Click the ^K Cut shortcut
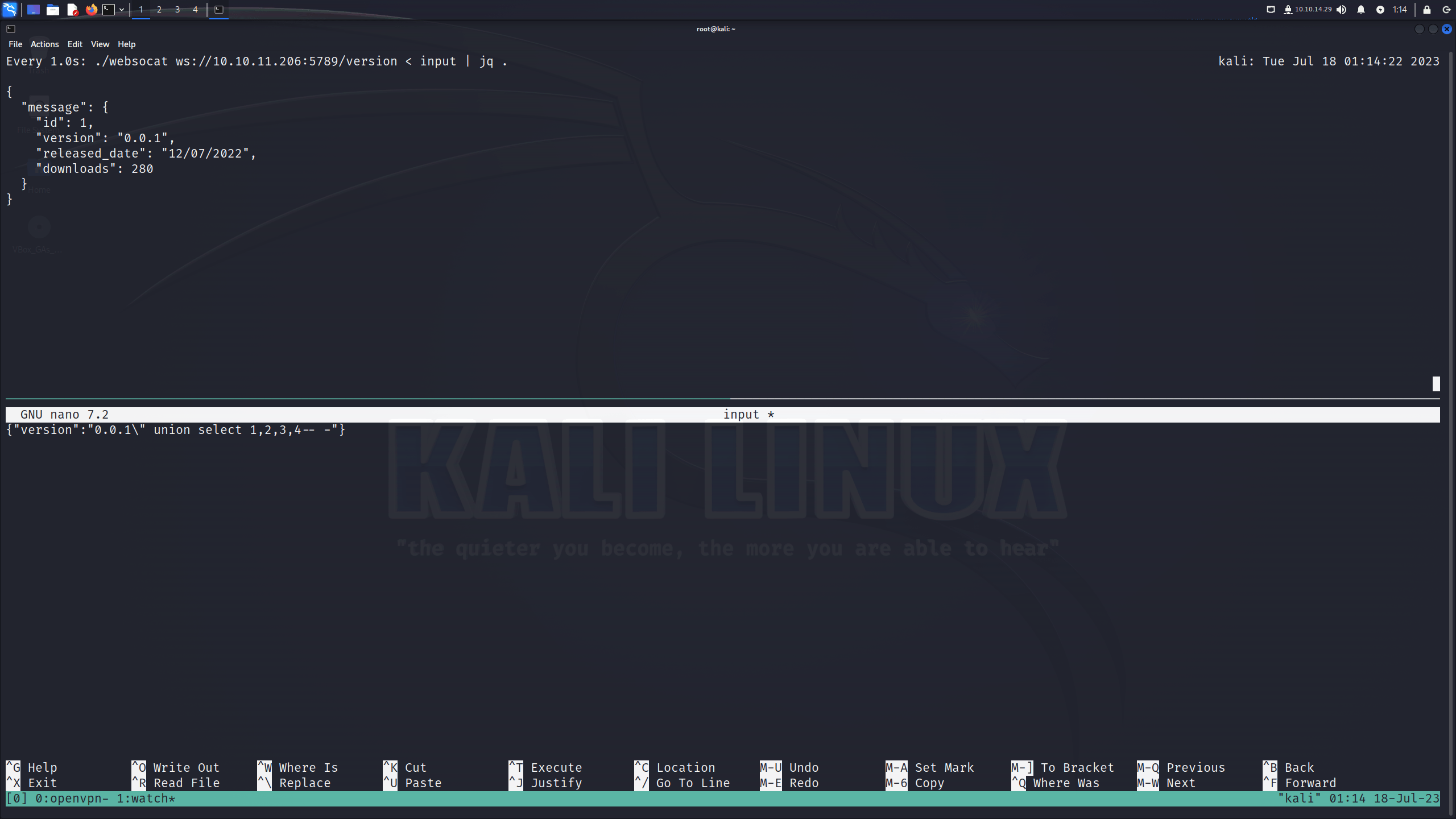 [x=405, y=768]
